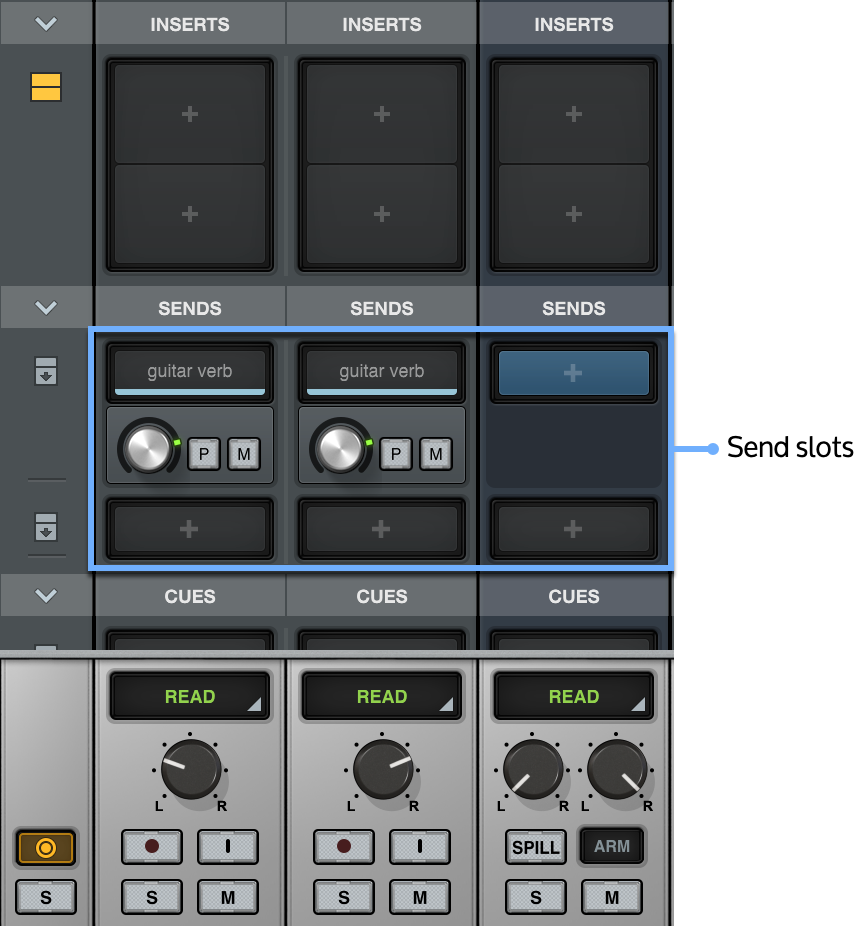
Task: Enable input monitoring on first channel
Action: tap(227, 847)
